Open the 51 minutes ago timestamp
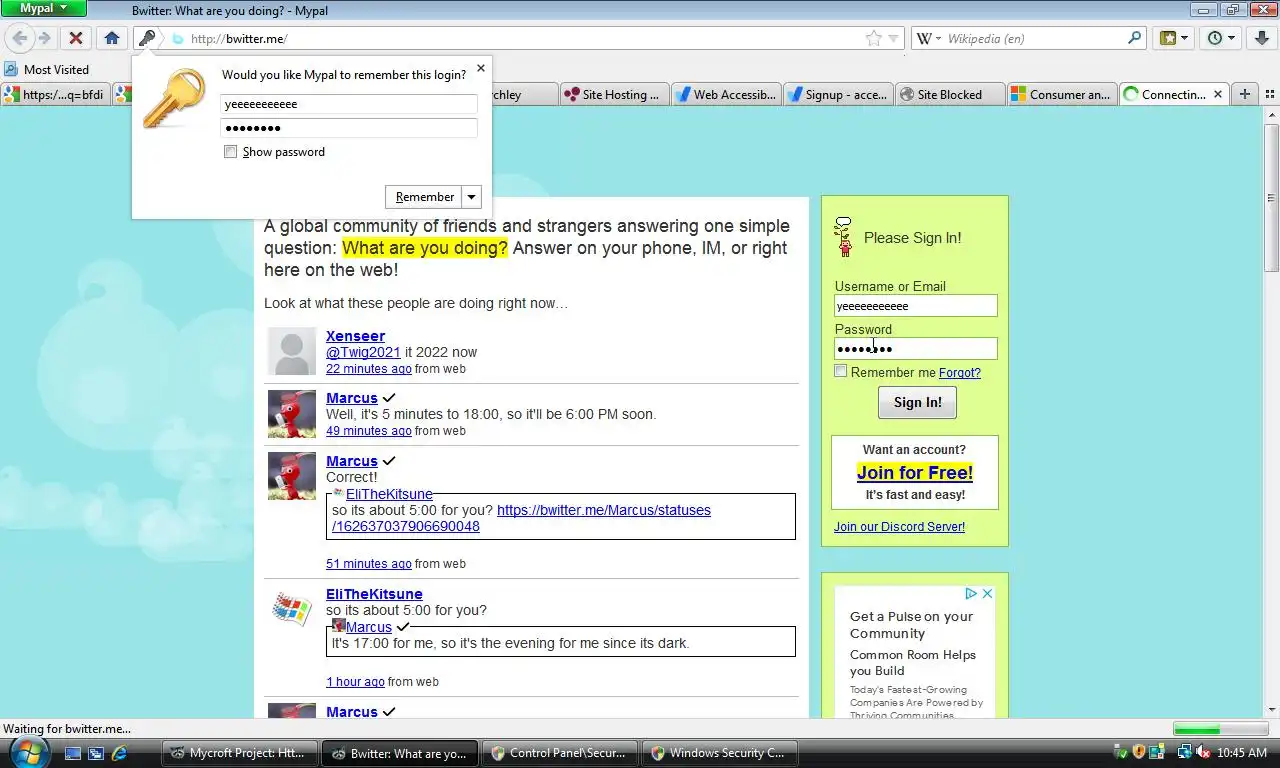Screen dimensions: 1280x768 [369, 564]
